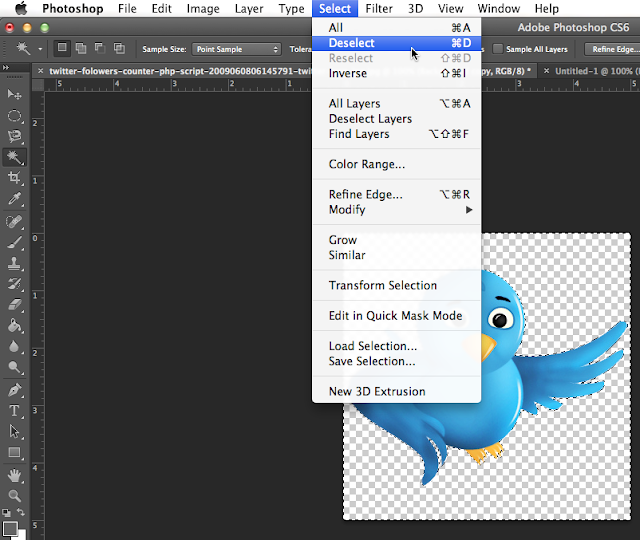Click Add to Selection mode icon

[x=81, y=49]
